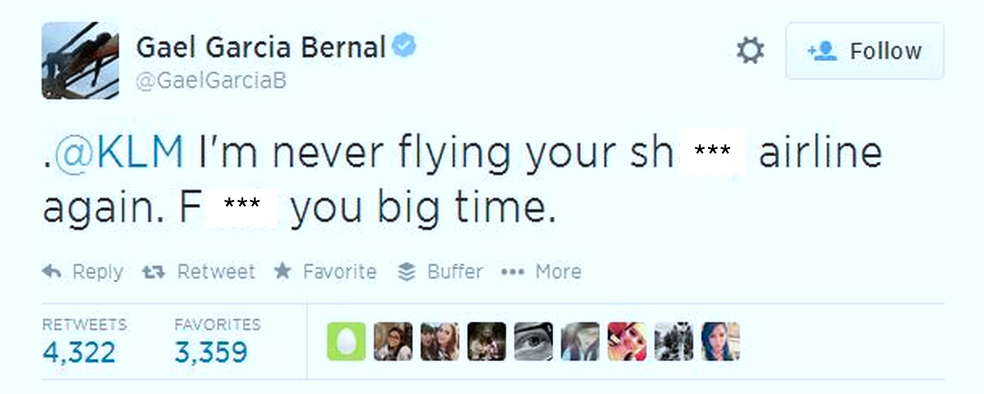The image size is (984, 394).
Task: Click the Follow button
Action: (865, 51)
